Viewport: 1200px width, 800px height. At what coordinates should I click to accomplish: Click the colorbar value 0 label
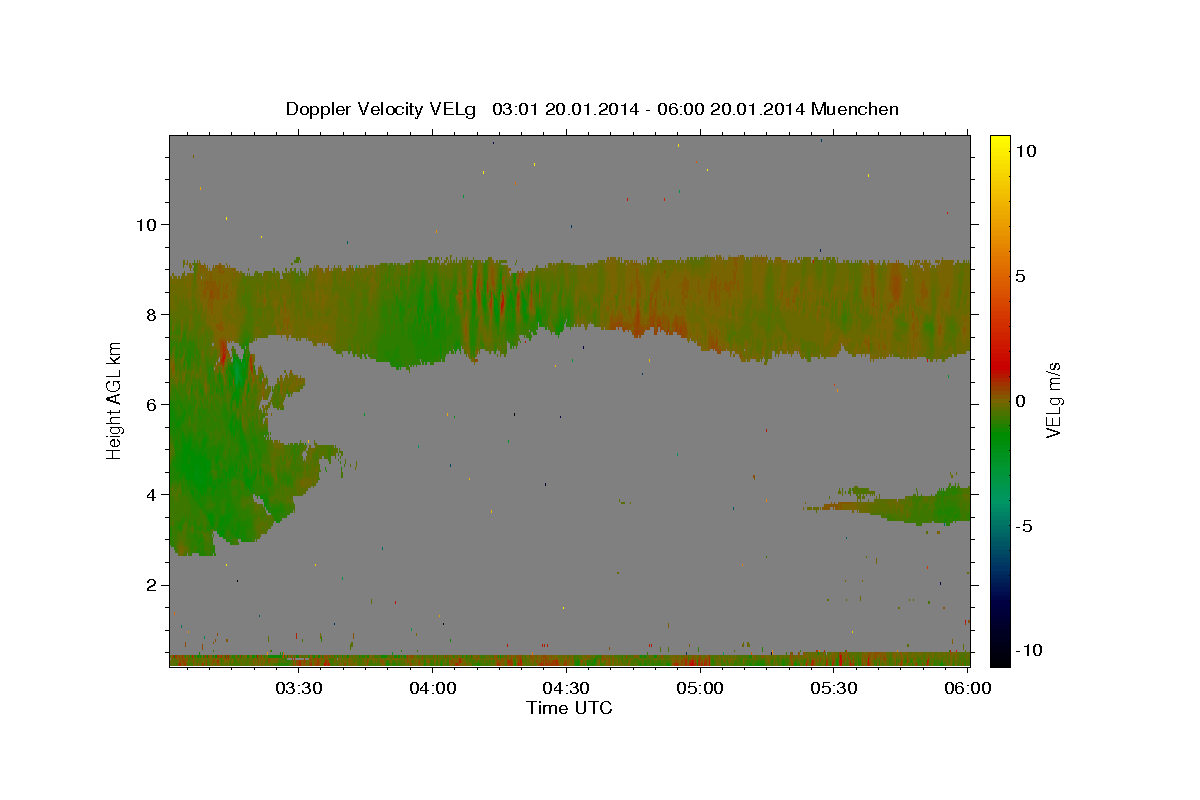(1020, 401)
